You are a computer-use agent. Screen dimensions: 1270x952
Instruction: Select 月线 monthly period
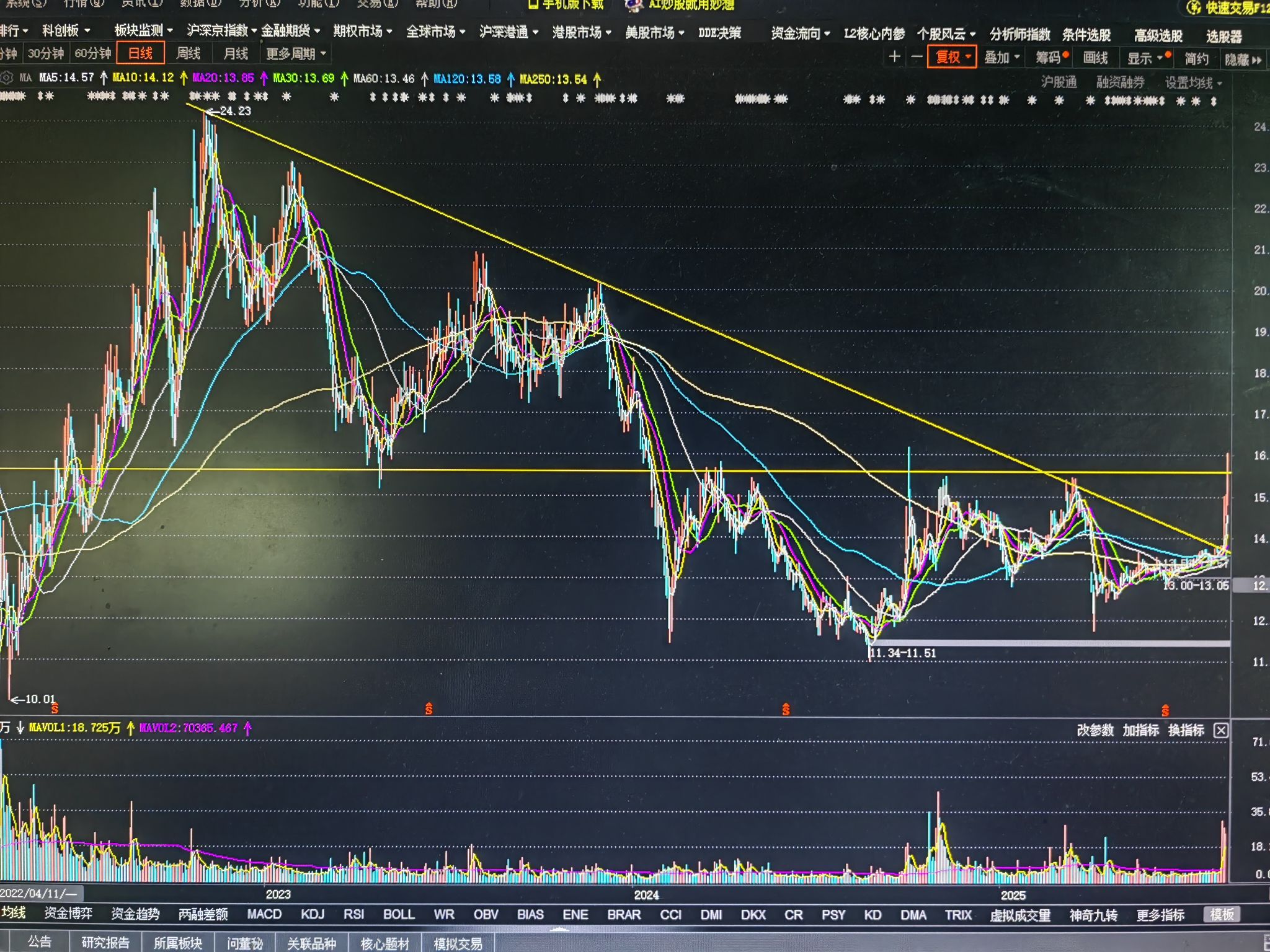(236, 54)
